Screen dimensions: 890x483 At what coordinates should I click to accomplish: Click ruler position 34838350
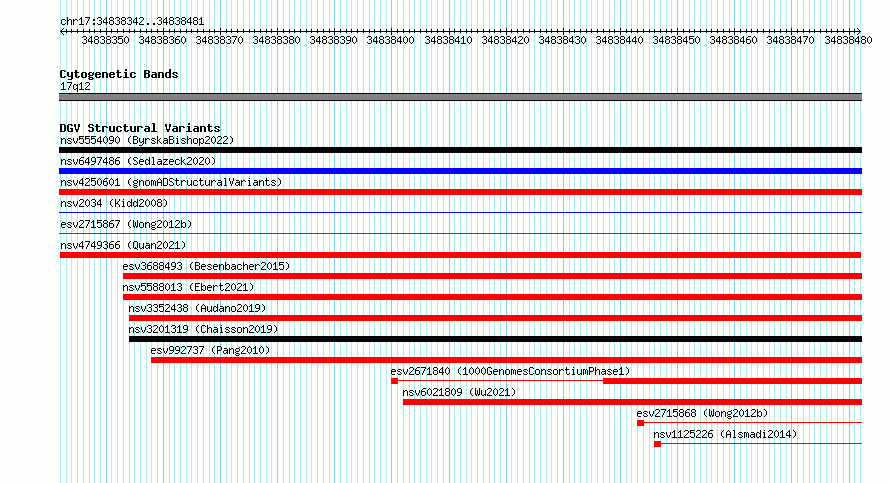pos(106,40)
